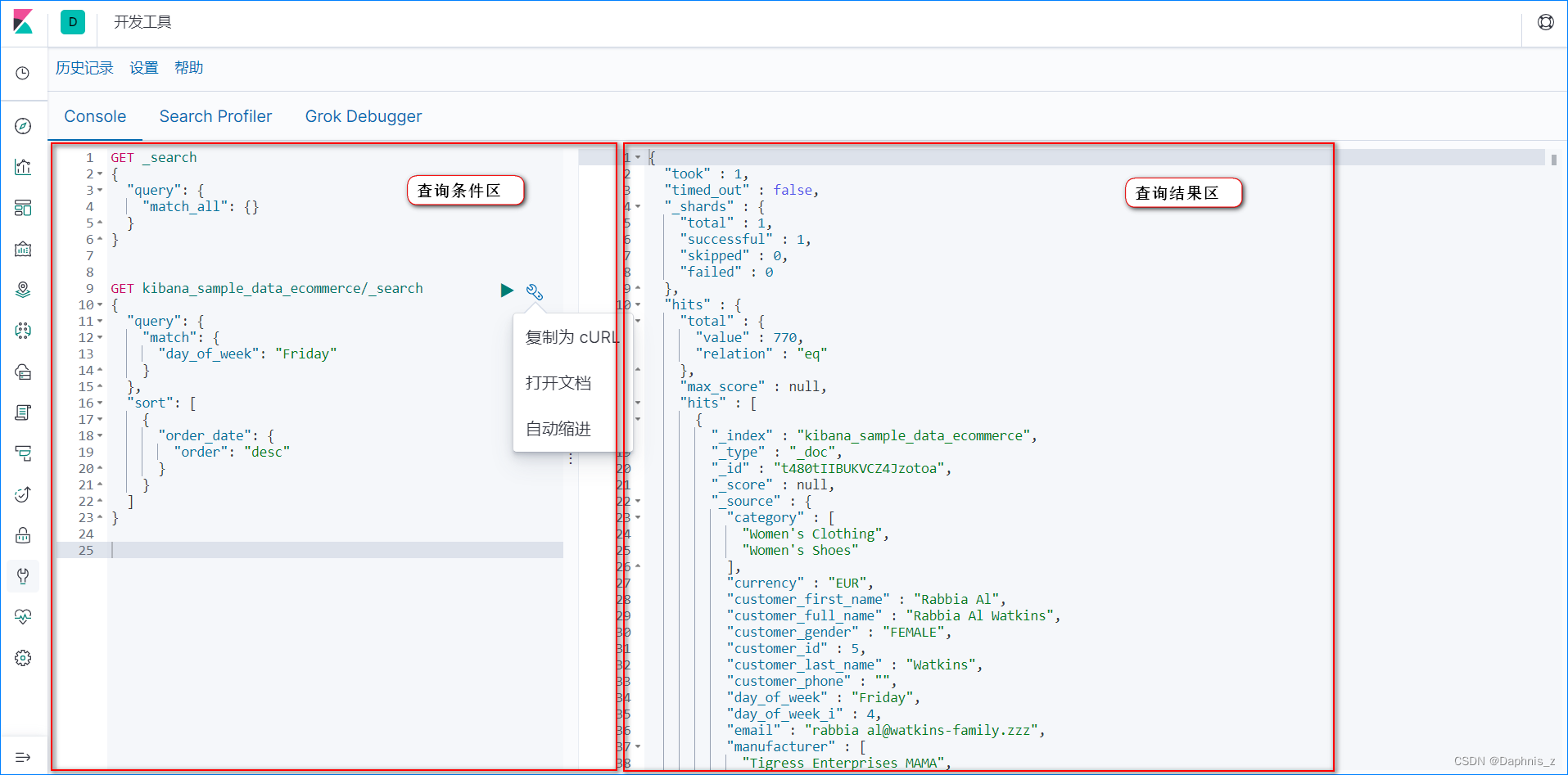Open Canvas from the sidebar

coord(23,249)
